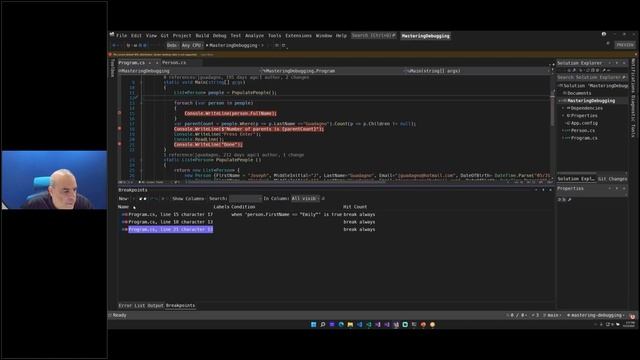Click the Preview button
This screenshot has width=640, height=360.
point(625,45)
